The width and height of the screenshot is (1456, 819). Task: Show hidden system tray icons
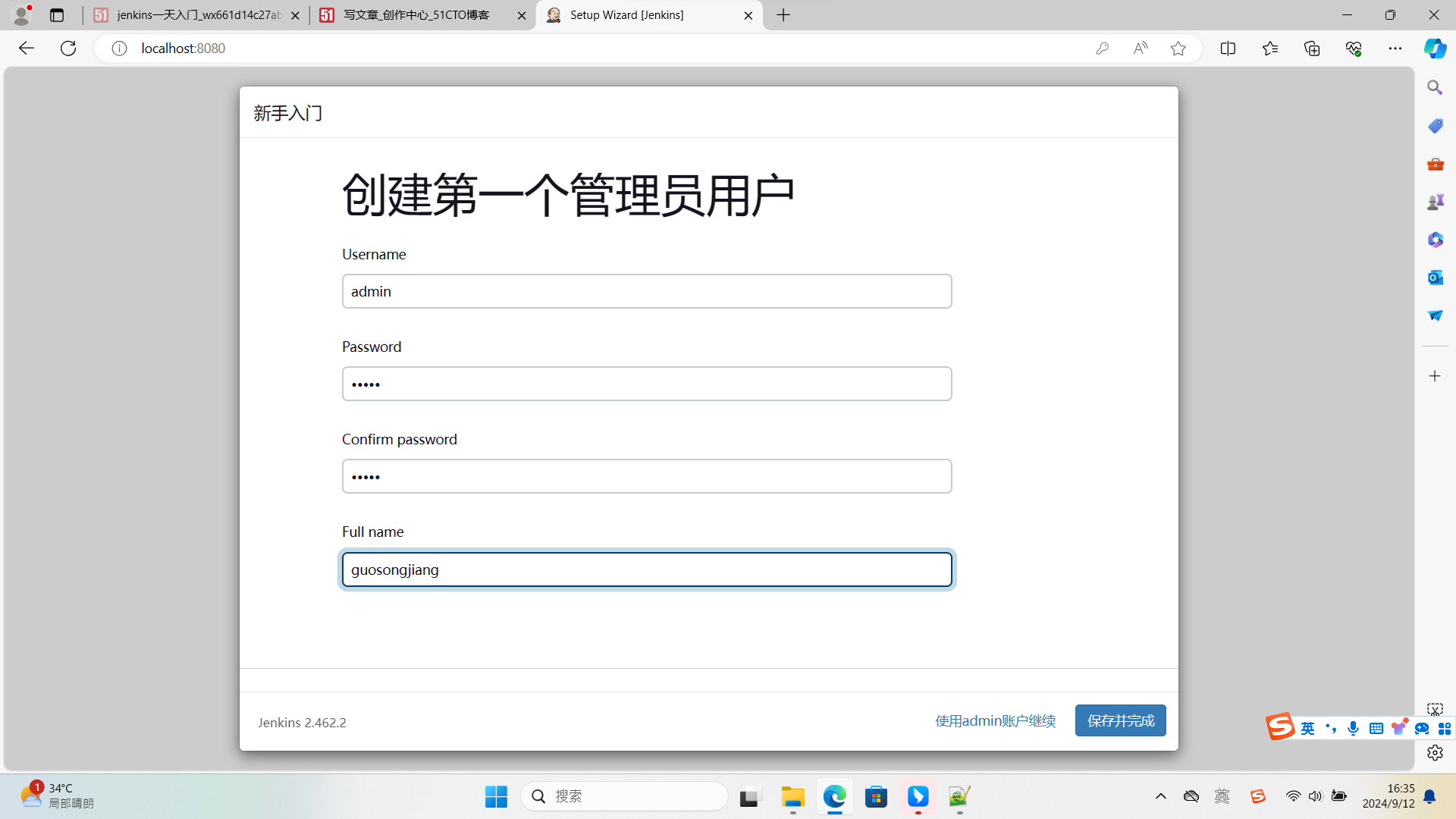click(x=1160, y=796)
